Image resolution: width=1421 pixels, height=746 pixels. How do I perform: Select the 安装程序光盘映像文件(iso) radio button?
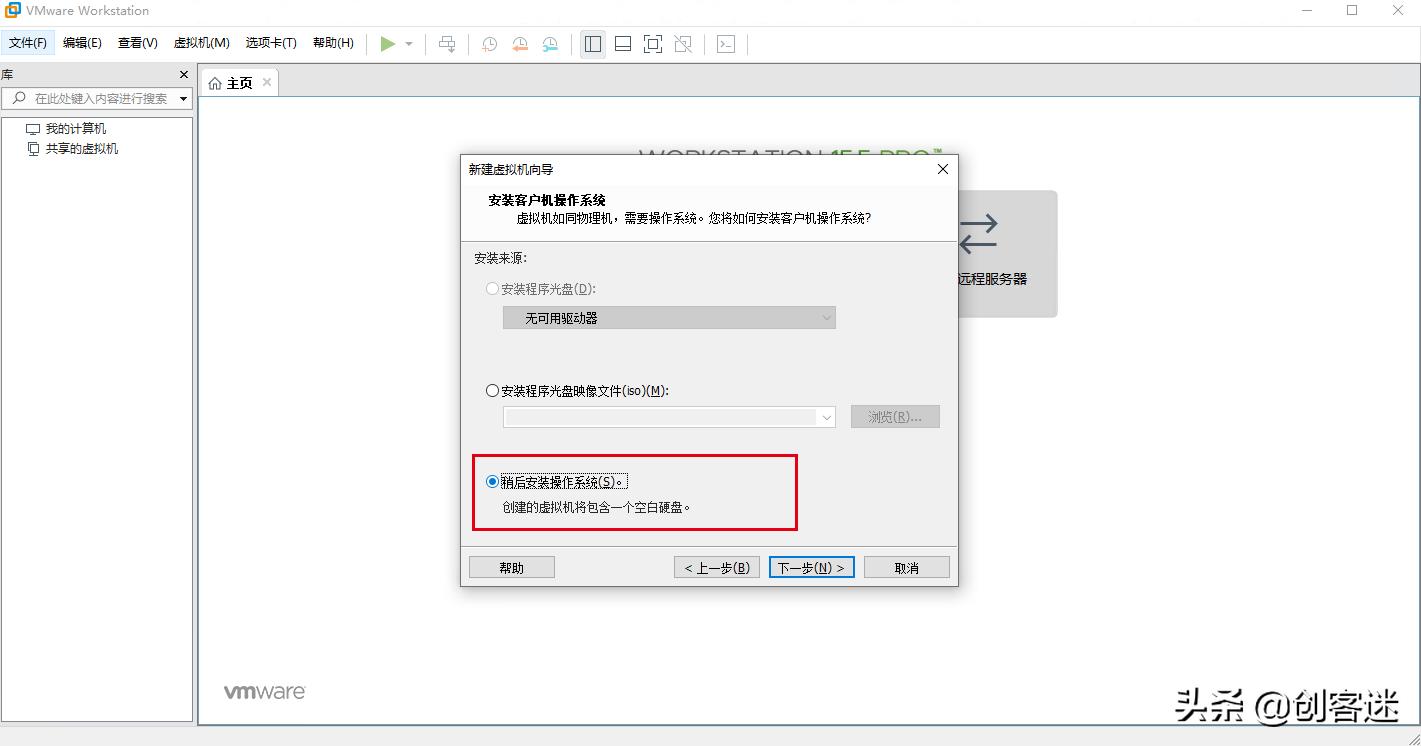pyautogui.click(x=492, y=390)
